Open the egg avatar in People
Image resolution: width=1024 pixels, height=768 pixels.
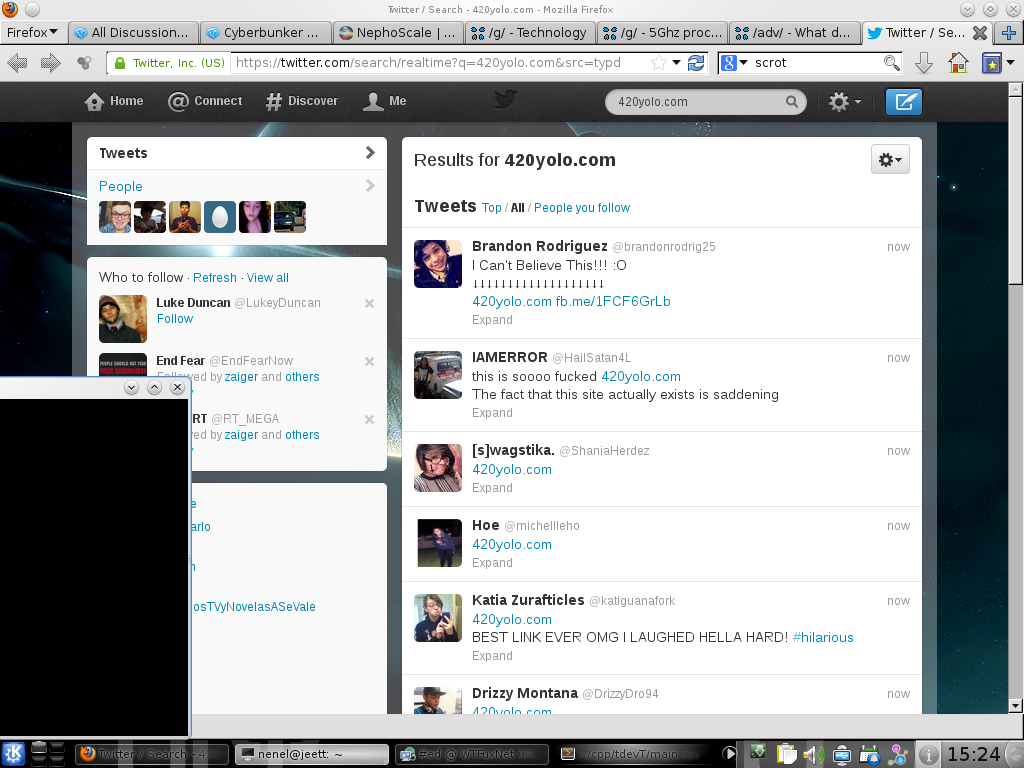219,217
